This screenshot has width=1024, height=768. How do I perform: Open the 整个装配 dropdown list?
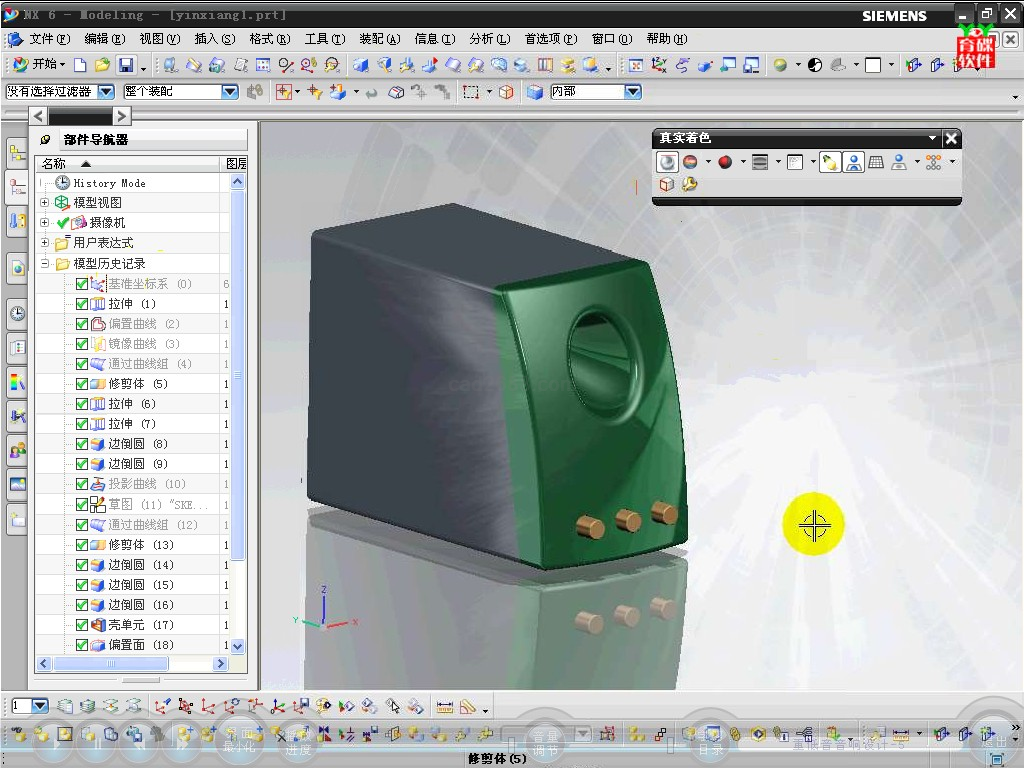(229, 91)
